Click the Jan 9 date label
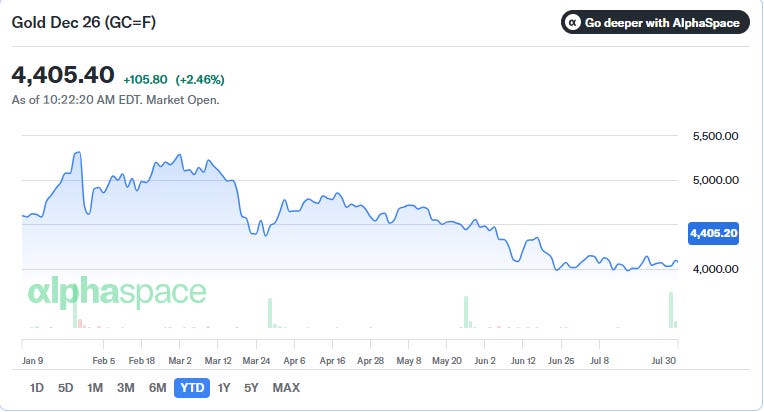The image size is (764, 412). pyautogui.click(x=32, y=361)
